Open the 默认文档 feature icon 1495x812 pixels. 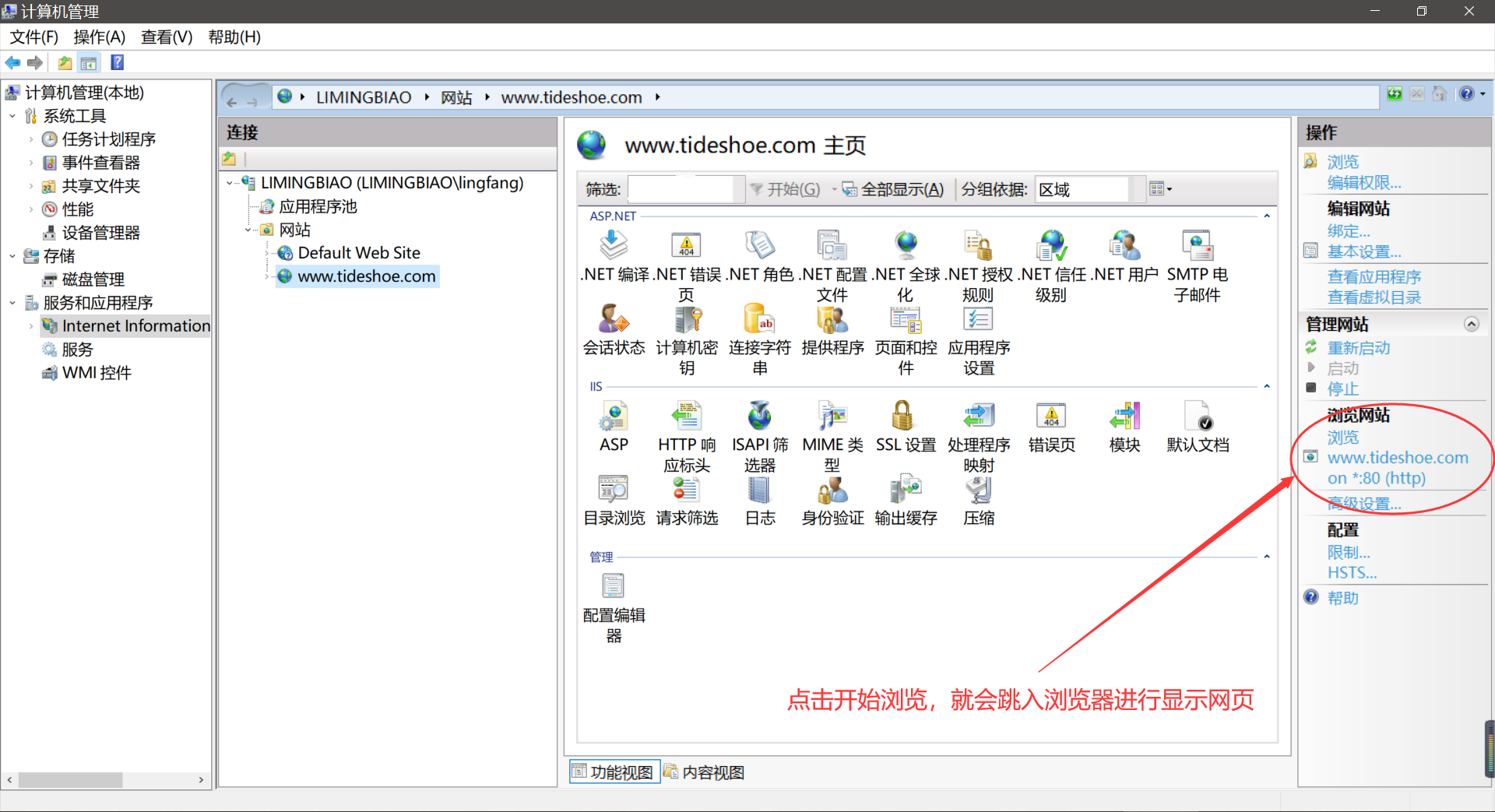[x=1198, y=417]
